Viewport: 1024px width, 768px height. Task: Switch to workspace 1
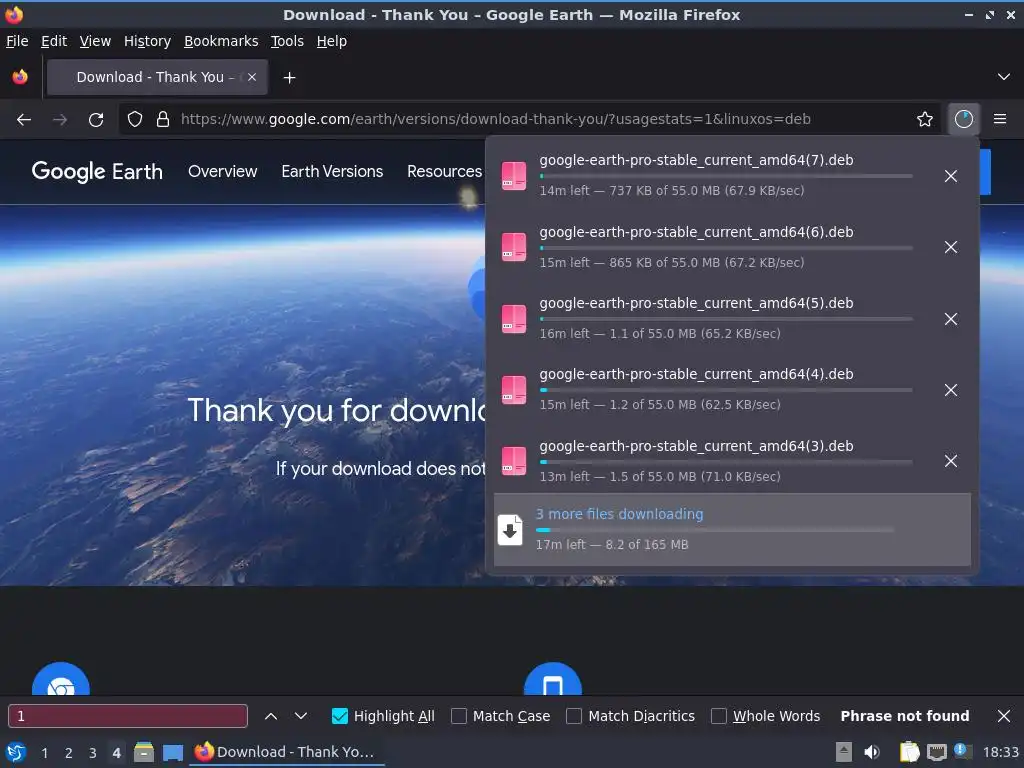click(44, 753)
